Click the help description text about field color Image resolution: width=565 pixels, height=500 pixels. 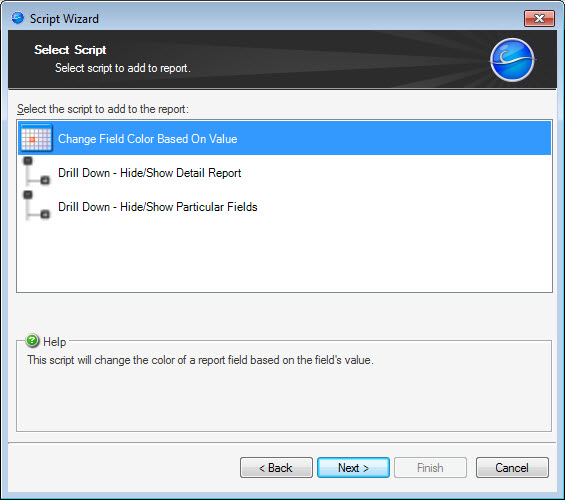click(200, 360)
